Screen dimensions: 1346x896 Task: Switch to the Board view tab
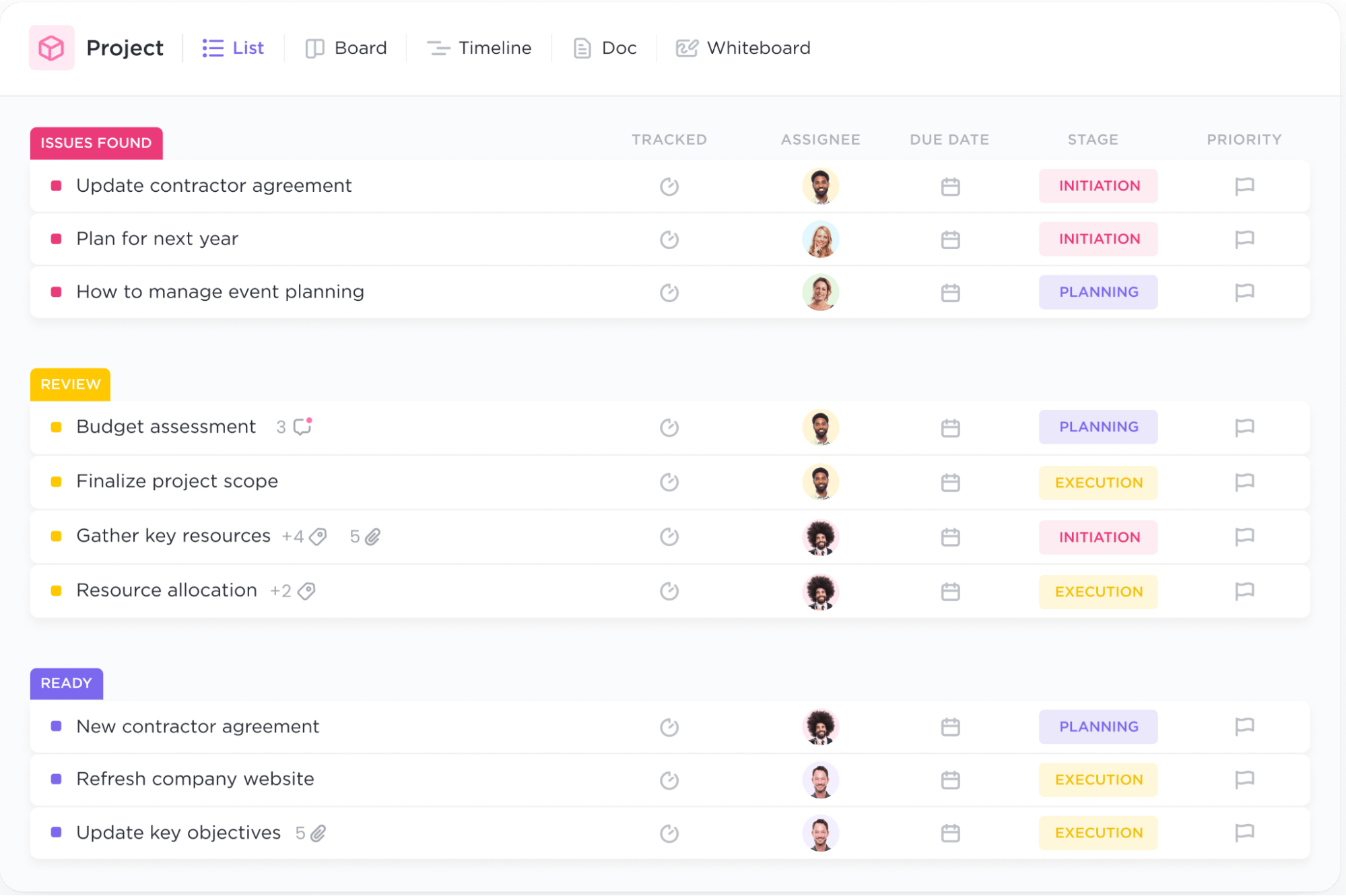[x=346, y=48]
